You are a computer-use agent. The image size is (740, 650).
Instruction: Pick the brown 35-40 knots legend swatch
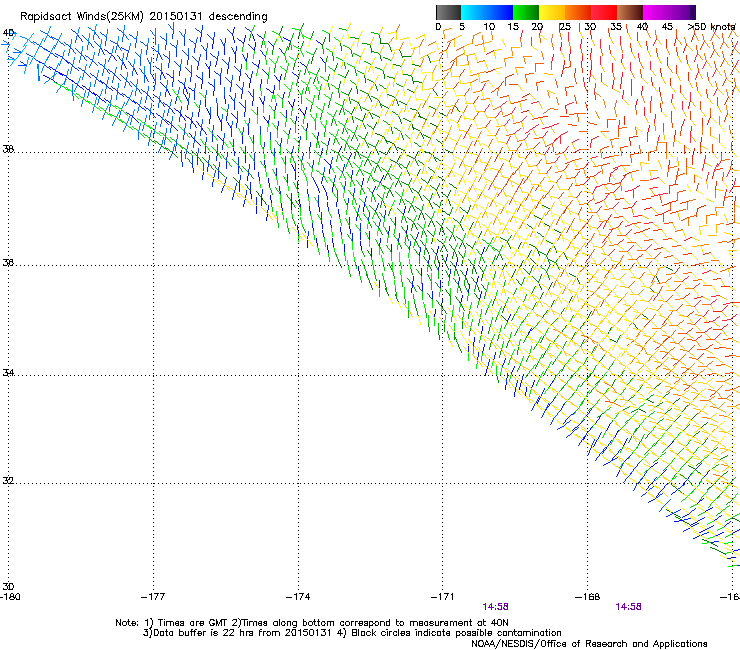point(630,12)
